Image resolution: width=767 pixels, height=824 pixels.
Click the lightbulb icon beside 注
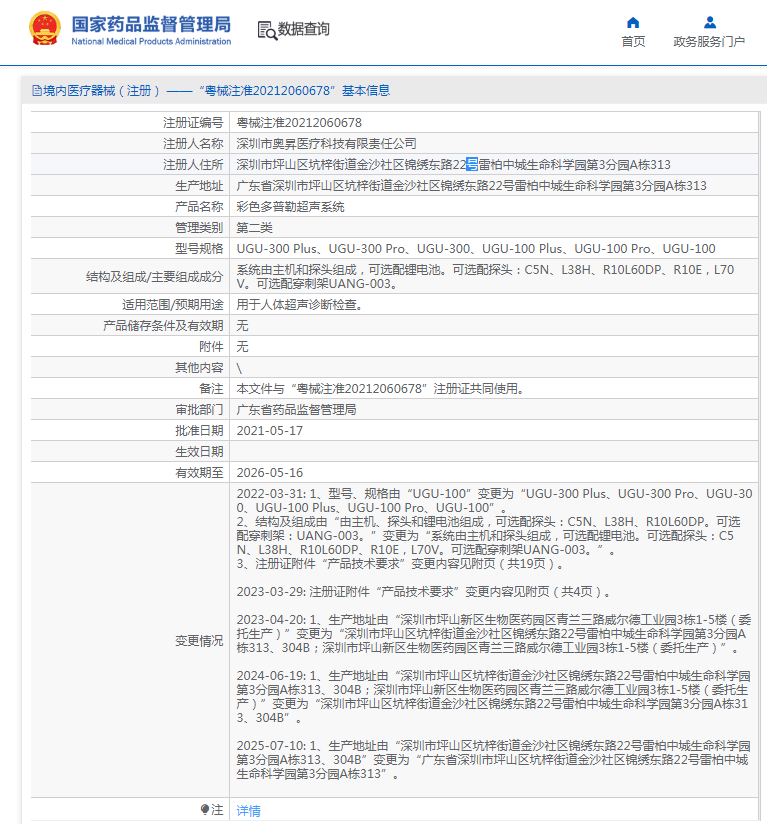[x=205, y=810]
